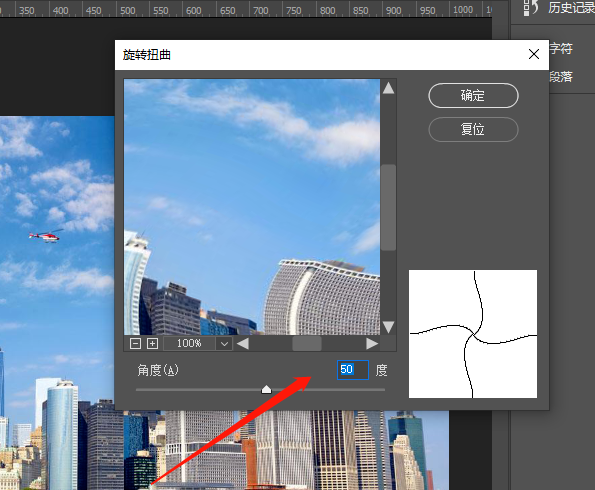Open the 段落 panel

(560, 77)
